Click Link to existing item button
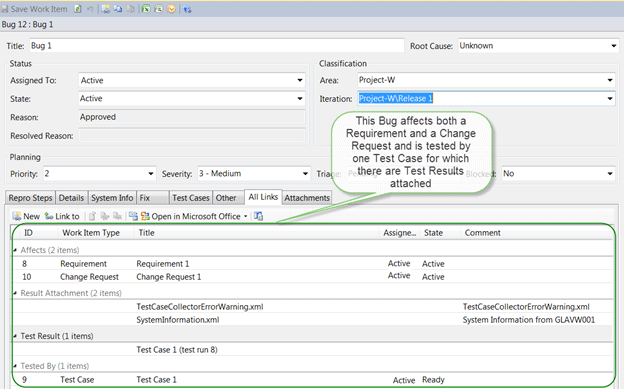This screenshot has height=390, width=626. (62, 216)
